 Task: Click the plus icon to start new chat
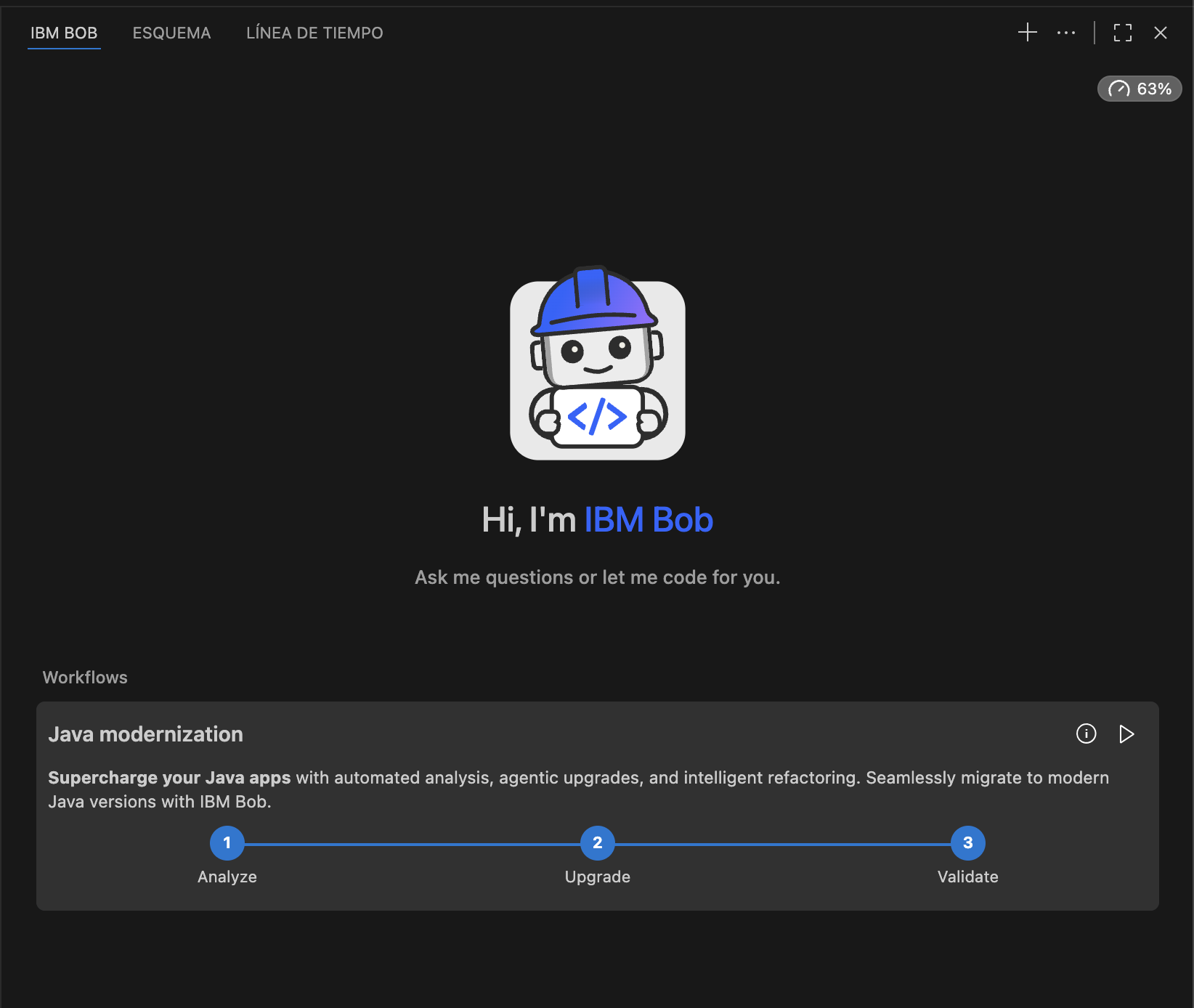click(1027, 33)
